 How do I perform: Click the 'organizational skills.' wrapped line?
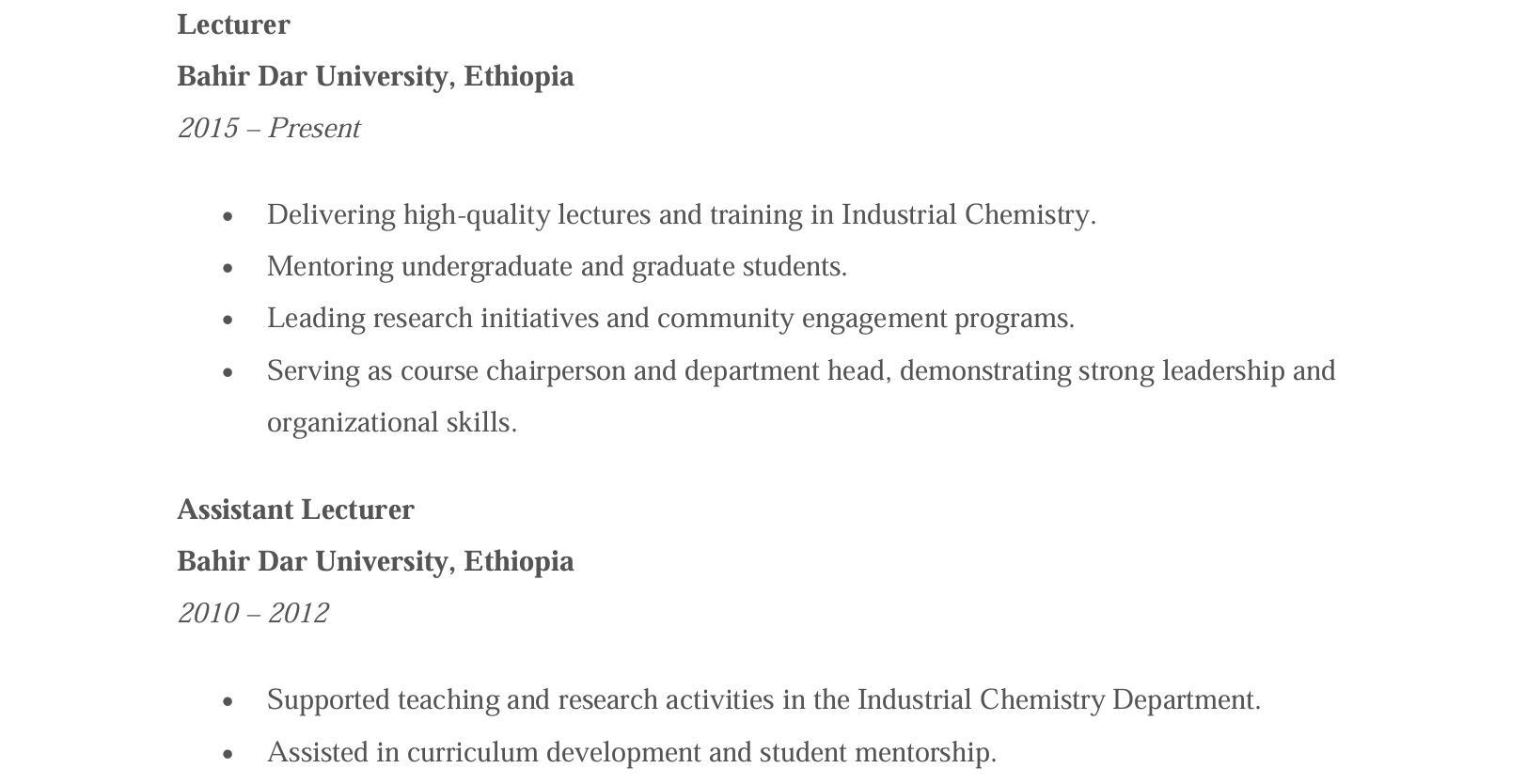[x=392, y=422]
